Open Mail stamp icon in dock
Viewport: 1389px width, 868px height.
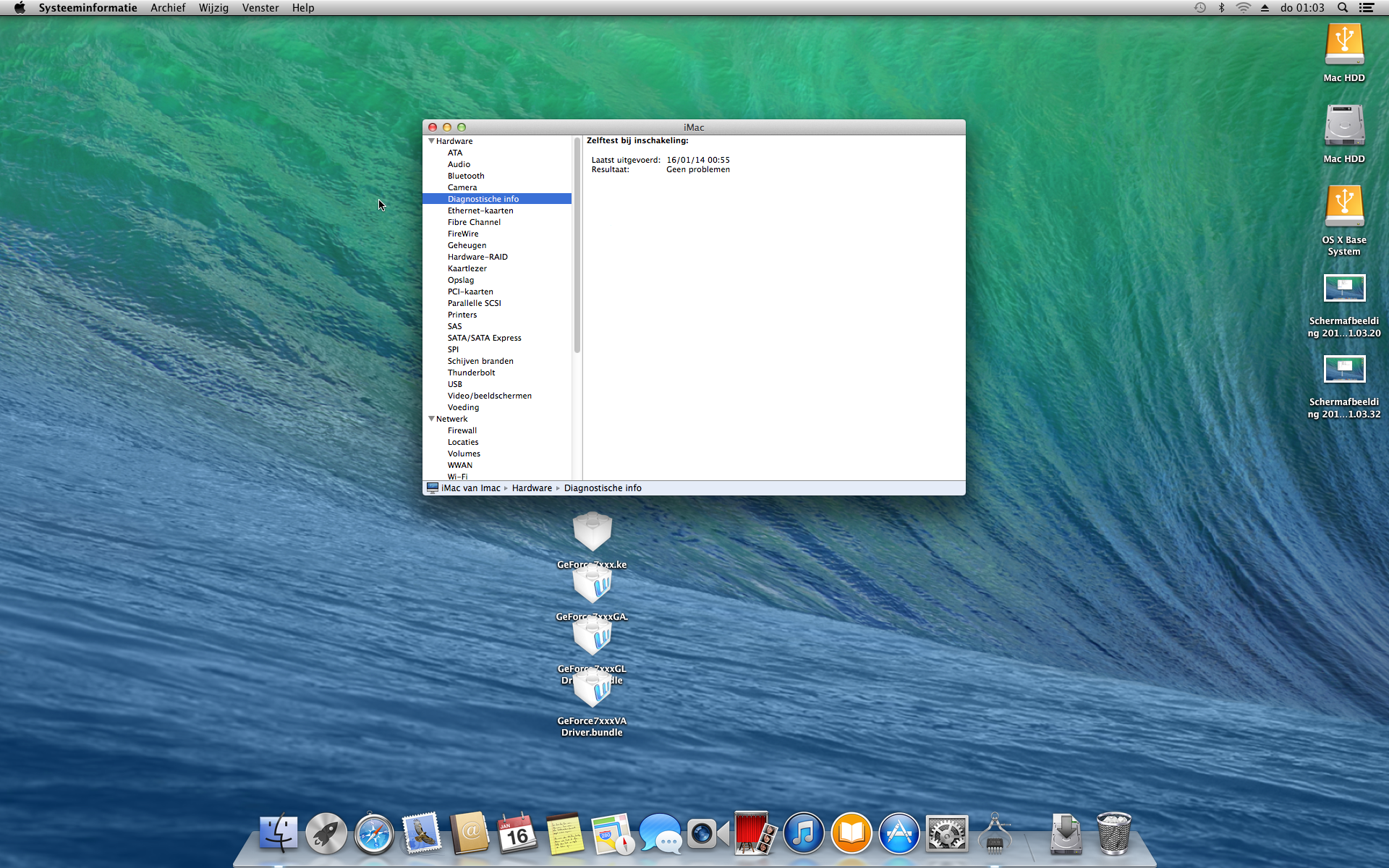422,833
